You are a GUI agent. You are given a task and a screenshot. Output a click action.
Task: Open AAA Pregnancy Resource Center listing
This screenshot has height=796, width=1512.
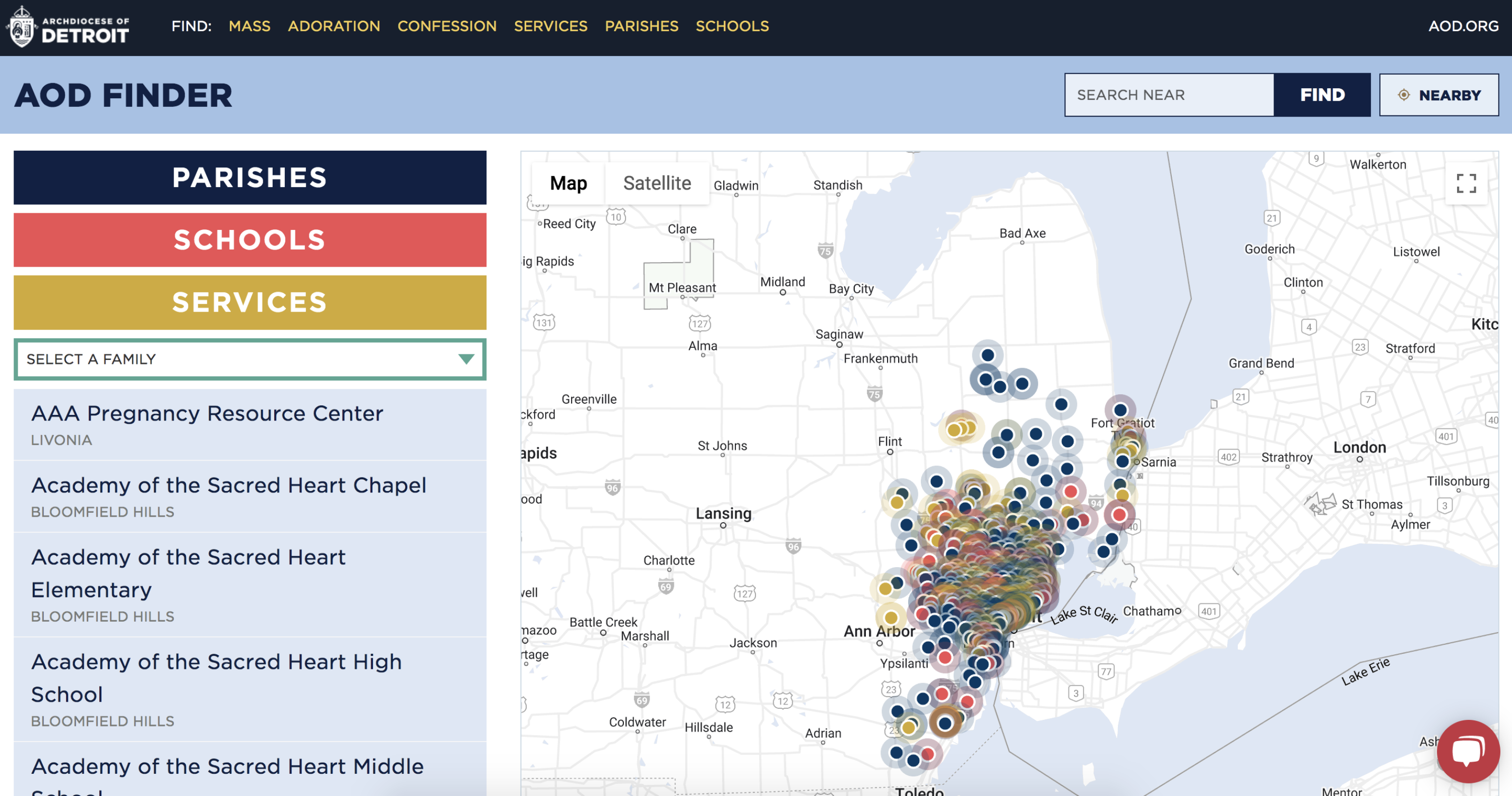(x=207, y=413)
